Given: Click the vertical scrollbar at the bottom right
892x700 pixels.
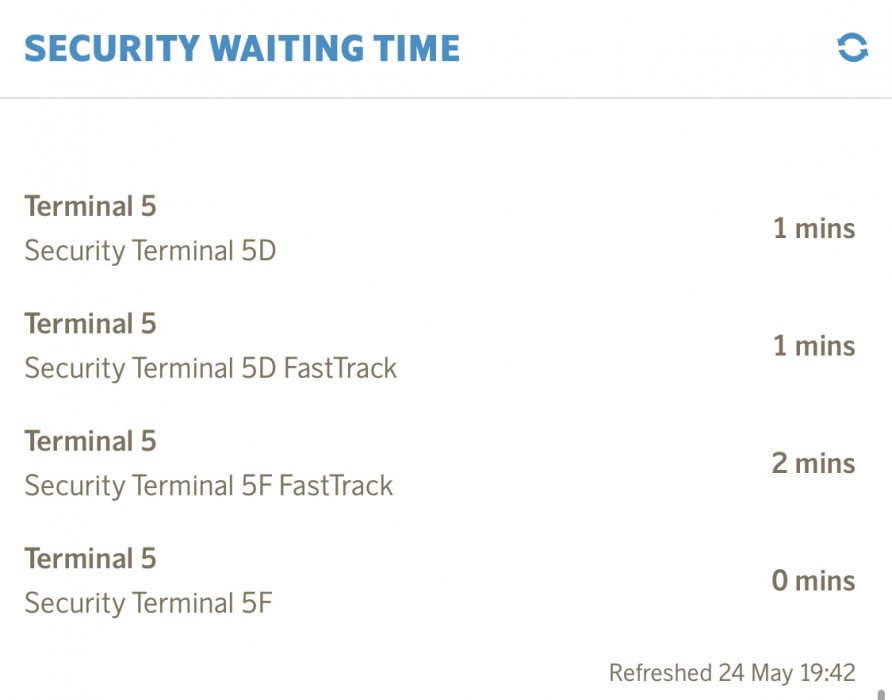Looking at the screenshot, I should (881, 690).
